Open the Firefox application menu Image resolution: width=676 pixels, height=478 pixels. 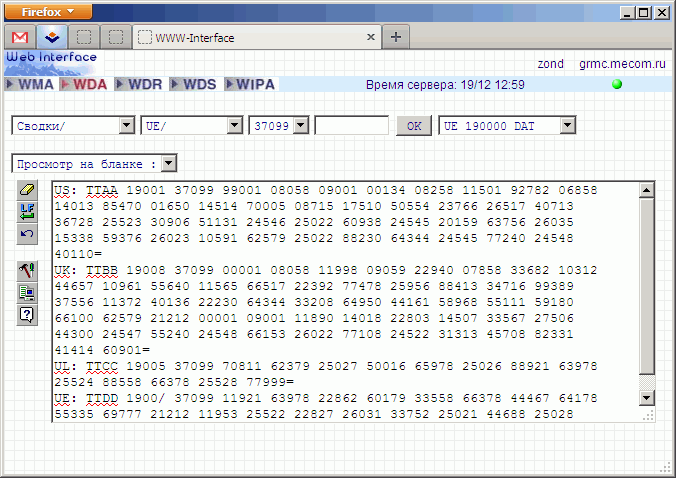[48, 12]
